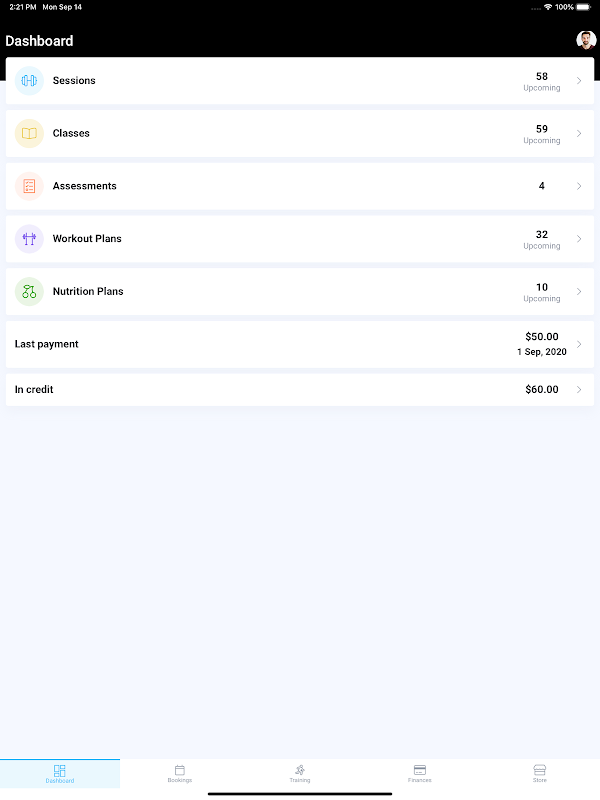View 58 upcoming sessions count
The height and width of the screenshot is (800, 600).
pyautogui.click(x=542, y=77)
